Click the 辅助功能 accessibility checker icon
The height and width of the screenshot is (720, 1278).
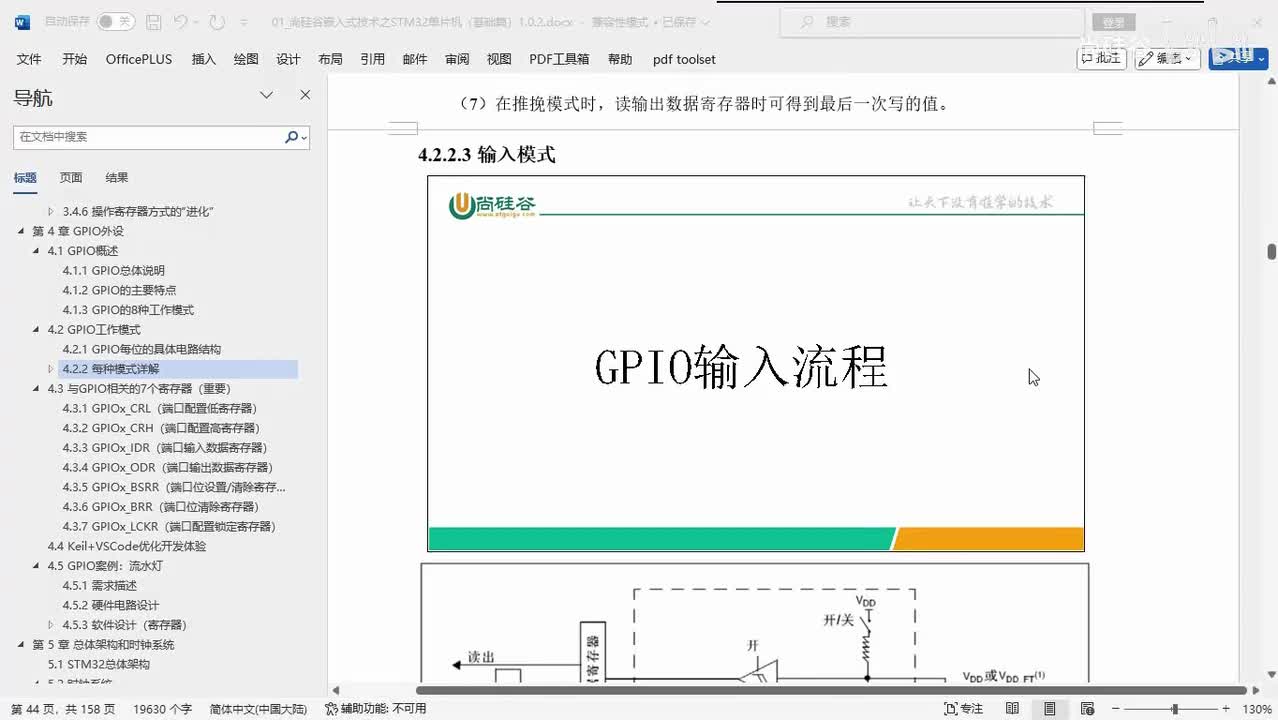tap(332, 708)
